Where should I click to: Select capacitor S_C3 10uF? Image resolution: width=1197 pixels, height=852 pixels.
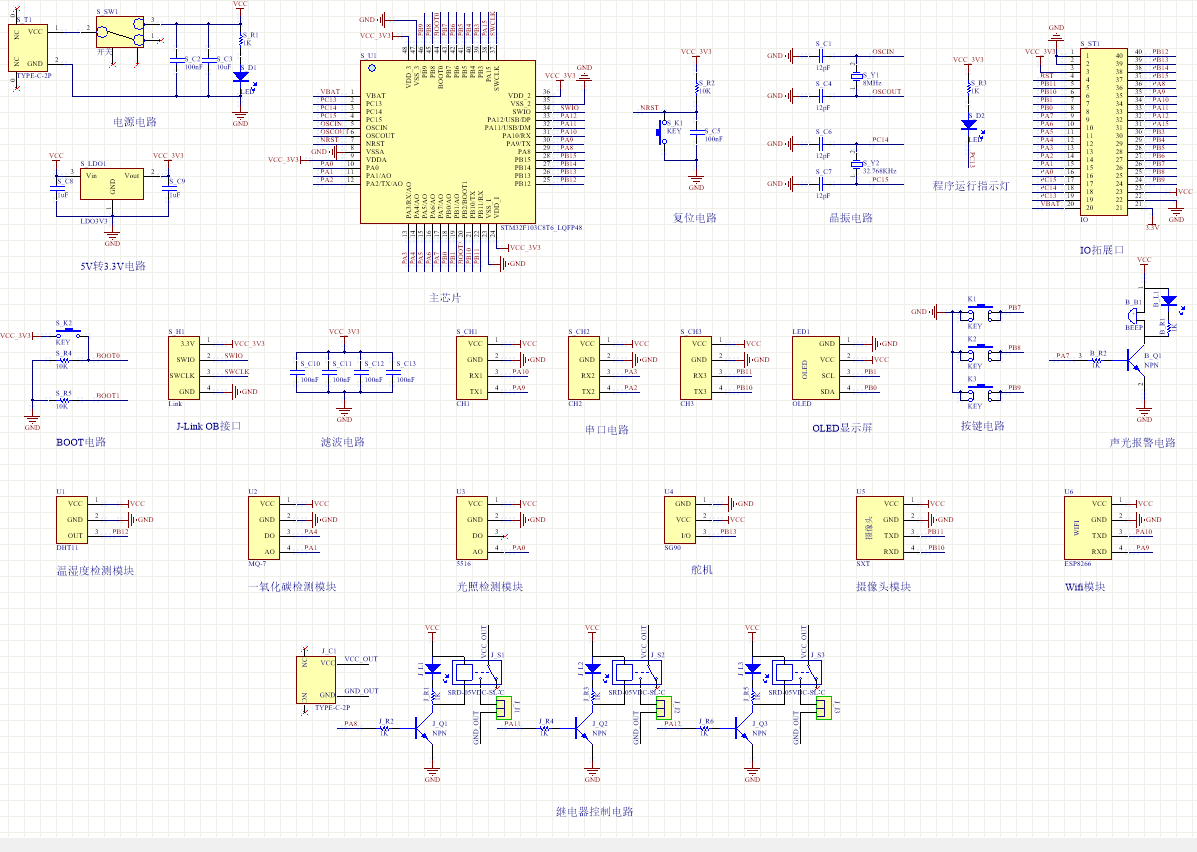[x=209, y=60]
